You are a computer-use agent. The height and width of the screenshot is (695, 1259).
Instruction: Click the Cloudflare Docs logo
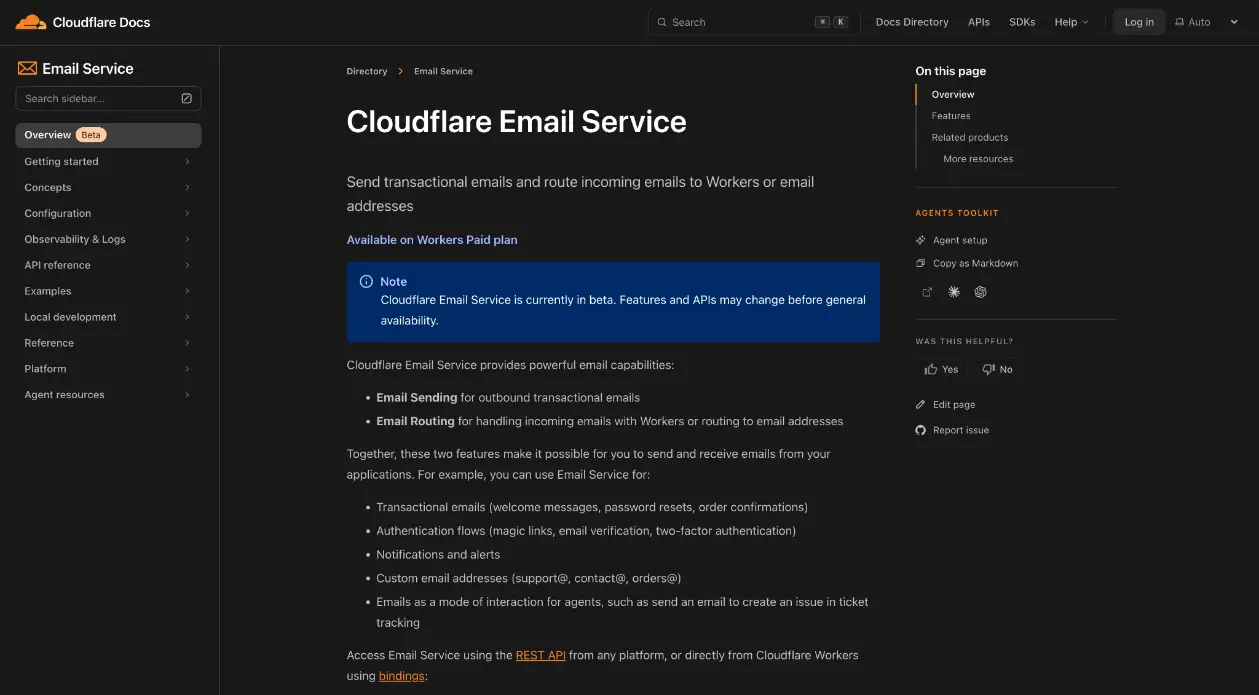coord(83,22)
